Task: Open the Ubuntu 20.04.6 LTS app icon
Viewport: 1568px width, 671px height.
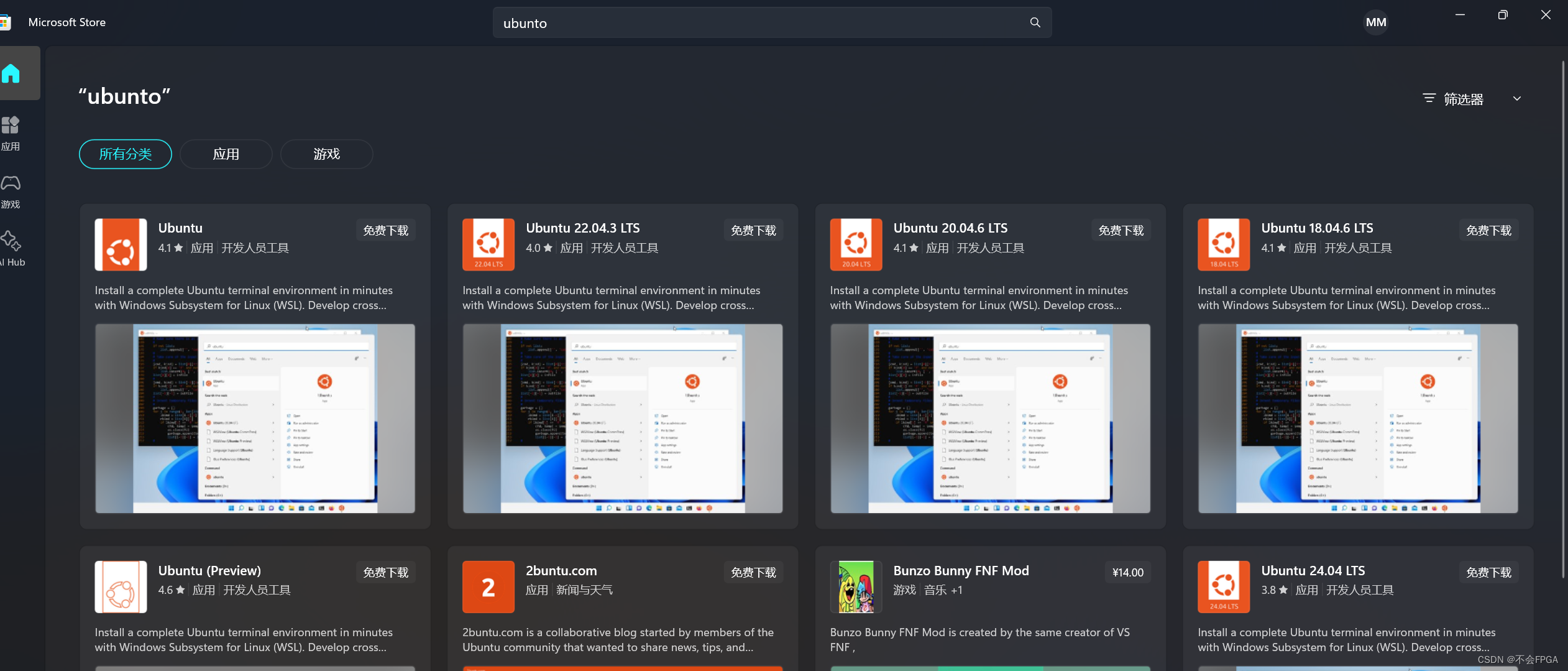Action: click(856, 244)
